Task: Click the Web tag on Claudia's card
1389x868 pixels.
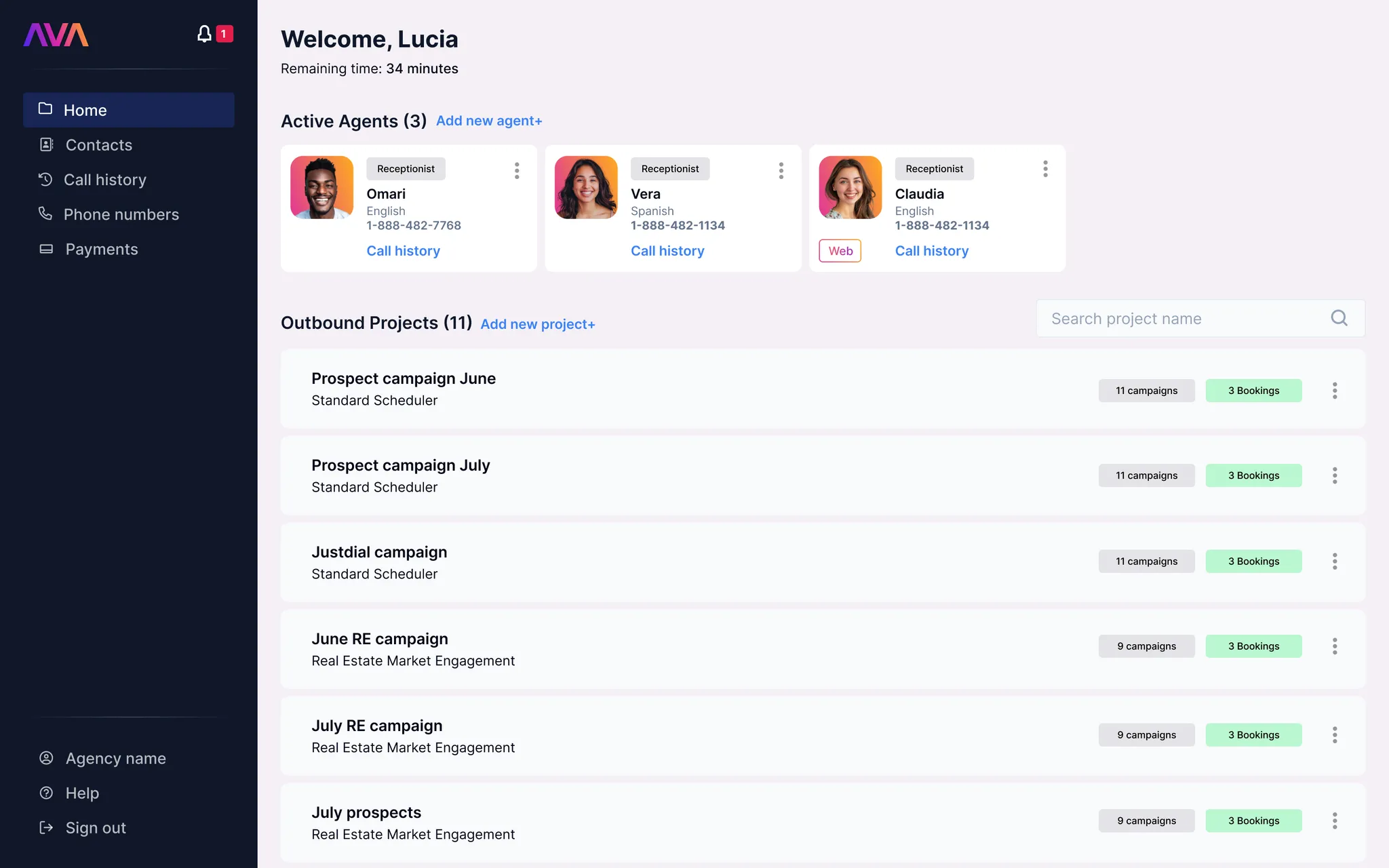Action: click(840, 251)
